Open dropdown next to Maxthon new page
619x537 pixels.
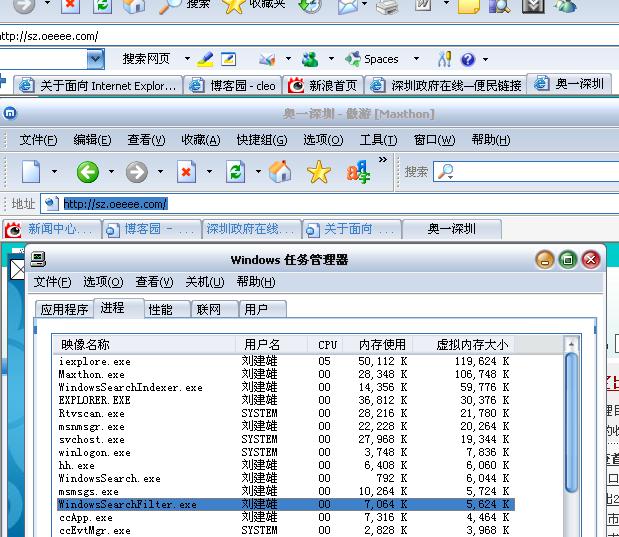pyautogui.click(x=54, y=171)
